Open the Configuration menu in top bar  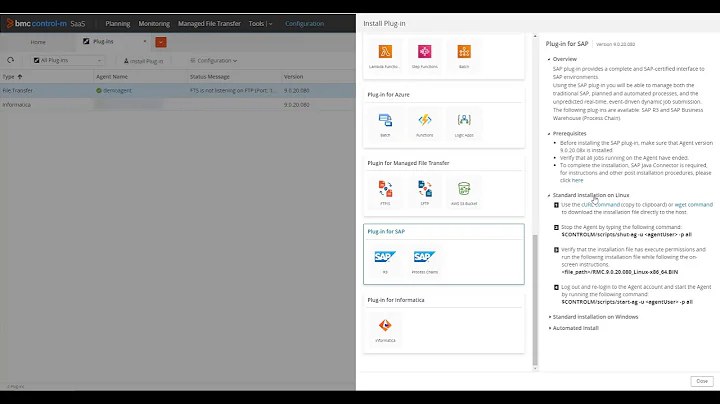click(304, 23)
